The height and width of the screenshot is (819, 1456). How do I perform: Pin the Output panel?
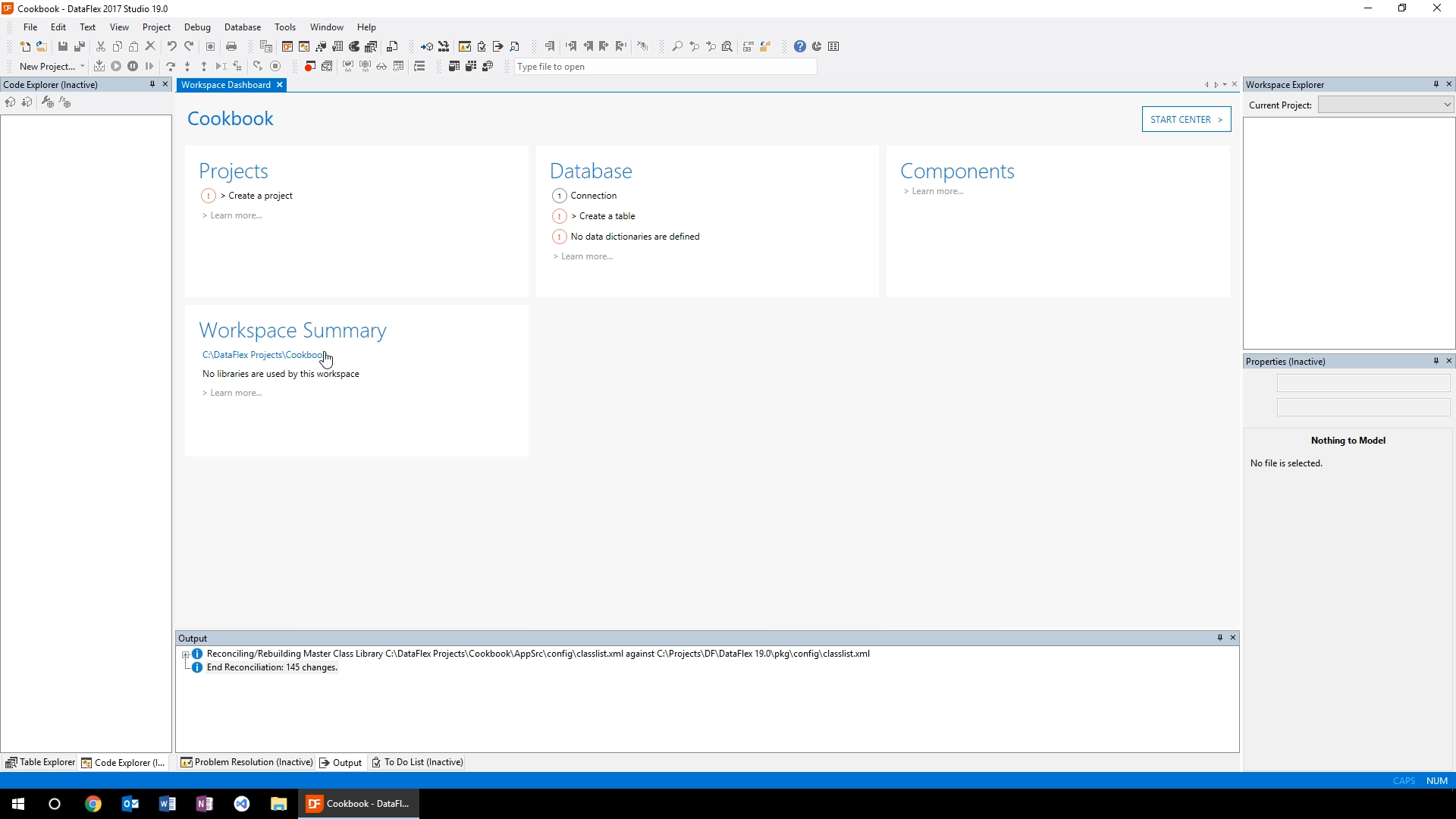[1219, 638]
